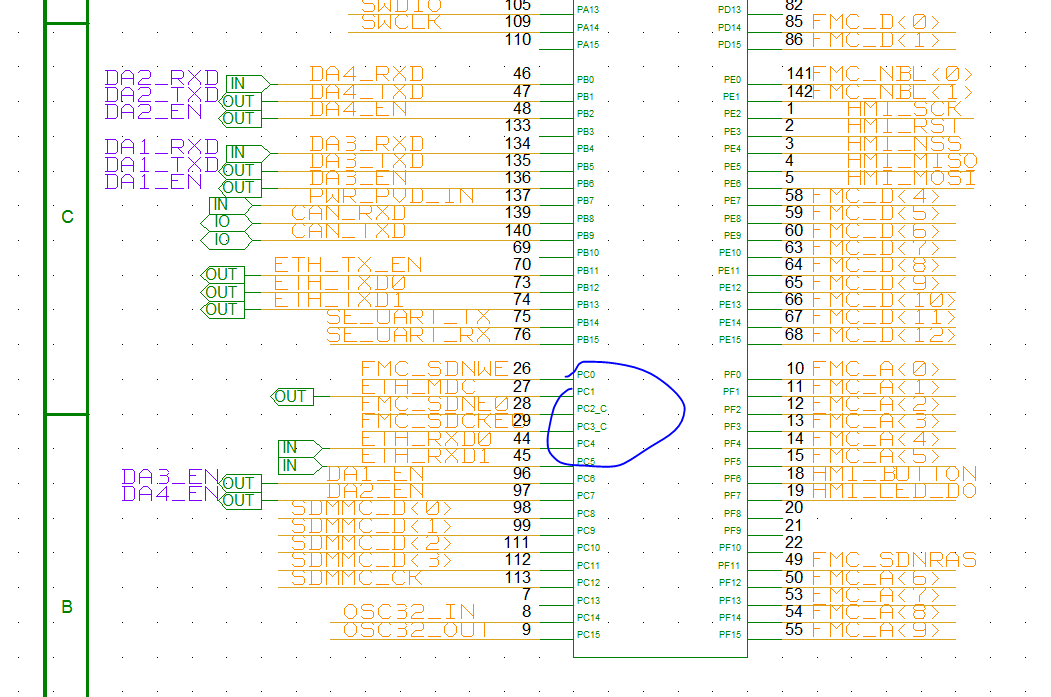Click the SWCLK net label
Viewport: 1051px width, 697px height.
point(401,22)
